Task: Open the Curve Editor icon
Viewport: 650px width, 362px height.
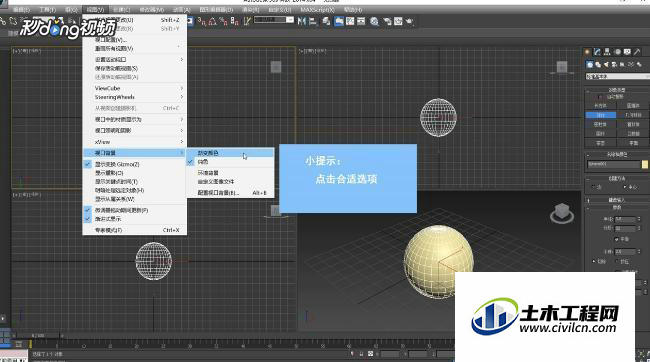Action: click(350, 21)
